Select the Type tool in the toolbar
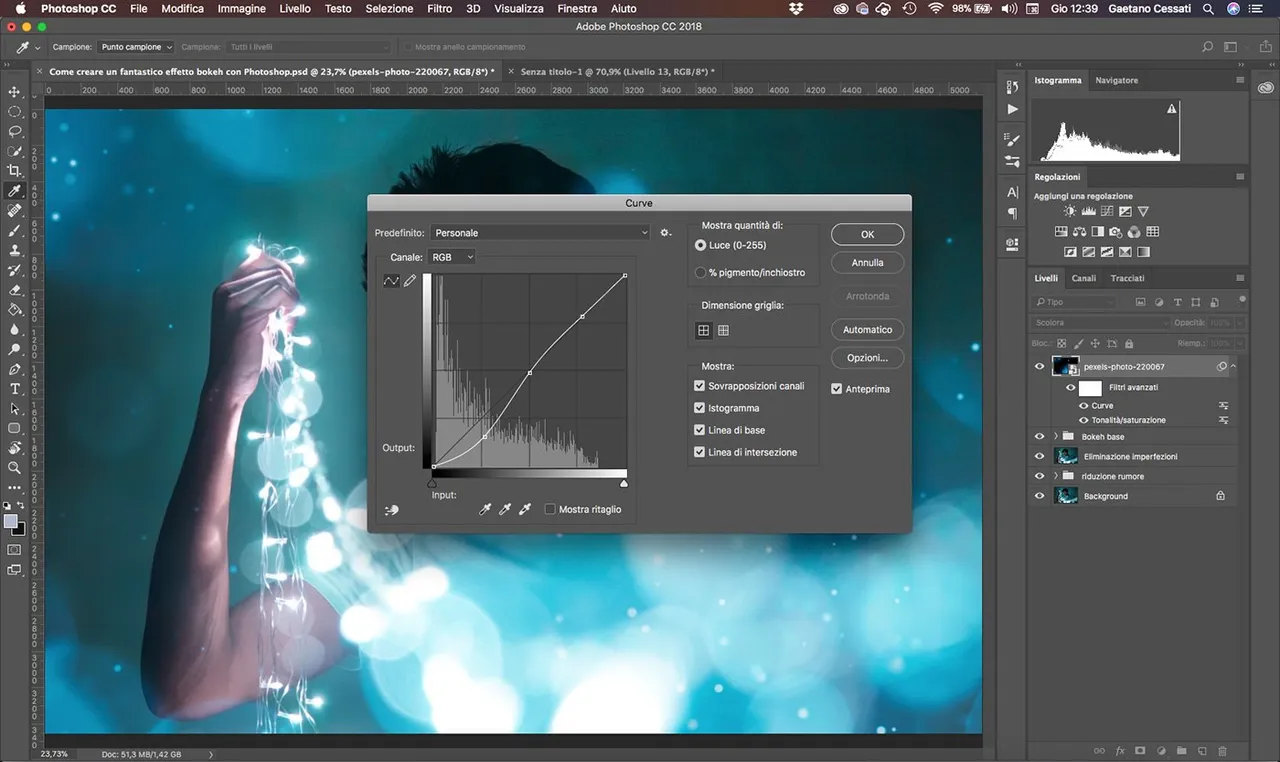Viewport: 1280px width, 762px height. [14, 388]
